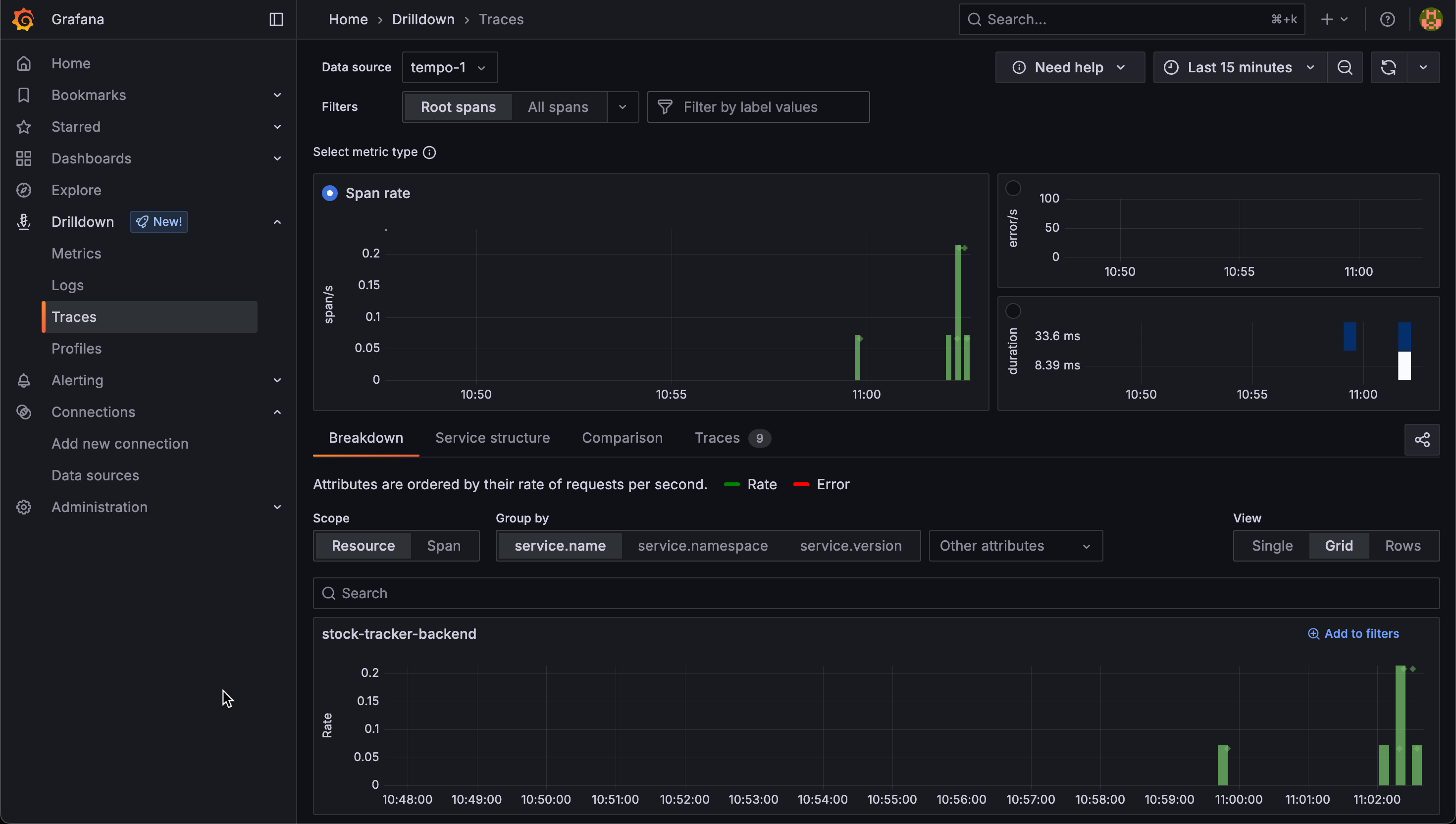Screen dimensions: 1456x824
Task: Click the Filter by label values field
Action: point(758,107)
